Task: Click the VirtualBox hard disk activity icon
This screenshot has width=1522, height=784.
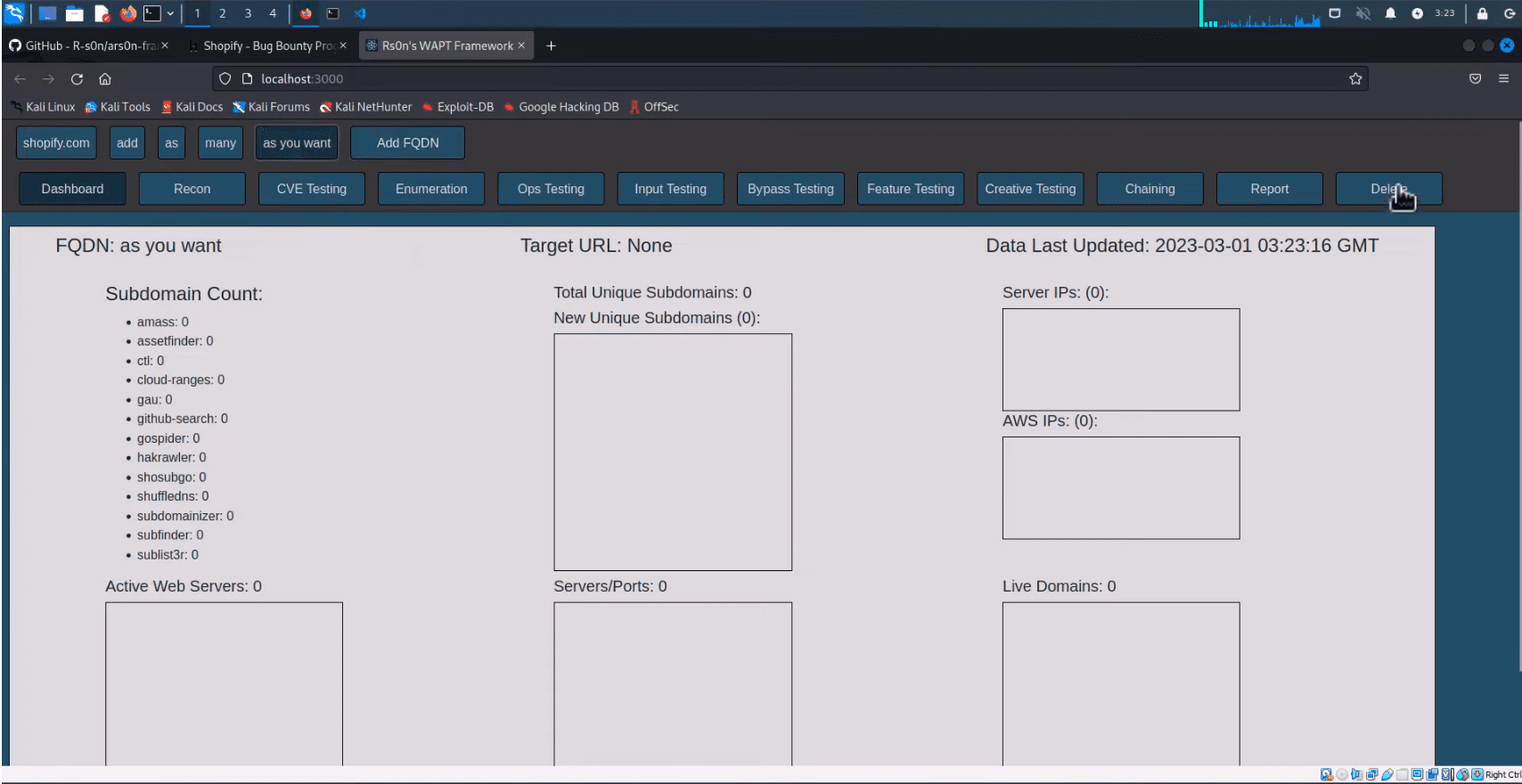Action: tap(1327, 774)
